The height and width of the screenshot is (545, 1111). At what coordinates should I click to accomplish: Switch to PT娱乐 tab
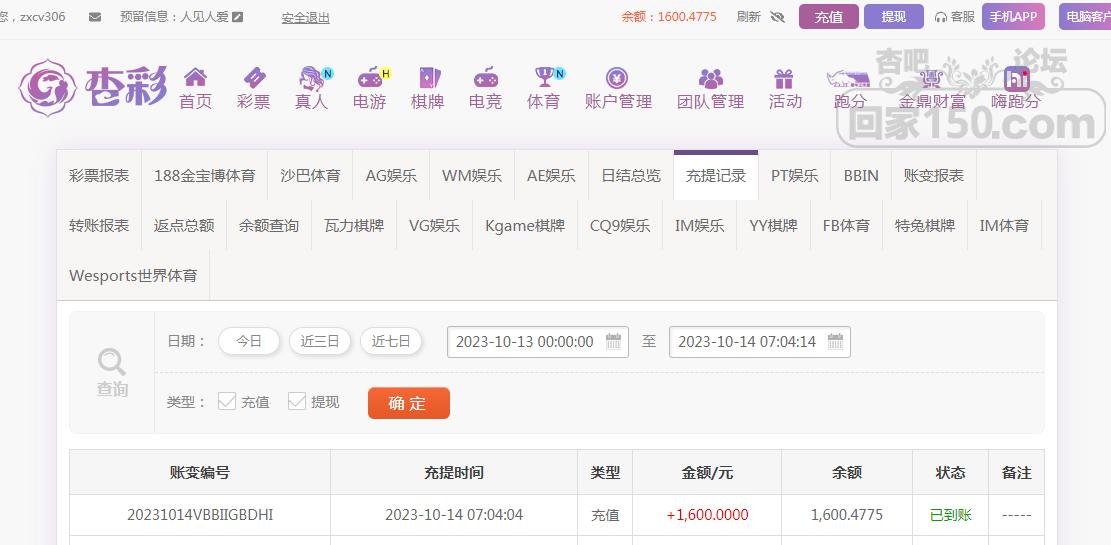(x=795, y=176)
